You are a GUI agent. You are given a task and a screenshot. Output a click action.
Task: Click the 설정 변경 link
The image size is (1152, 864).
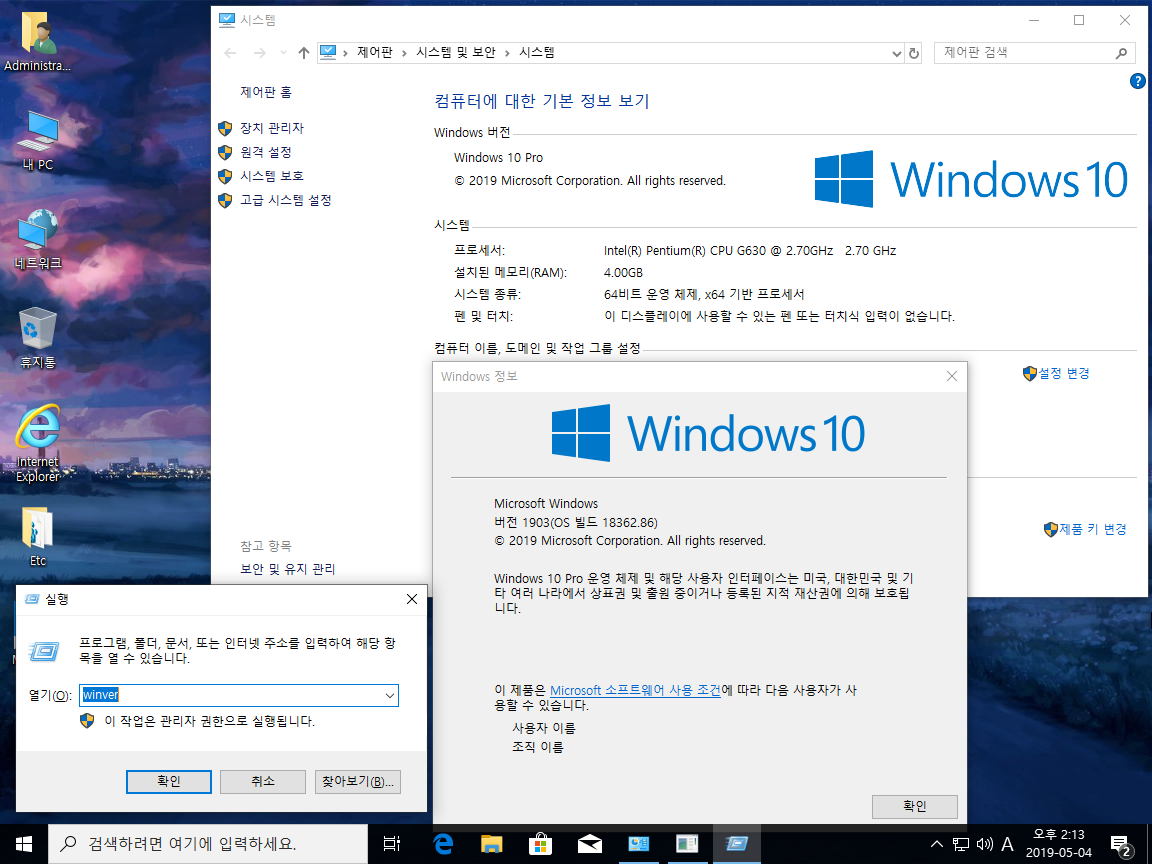click(1064, 373)
